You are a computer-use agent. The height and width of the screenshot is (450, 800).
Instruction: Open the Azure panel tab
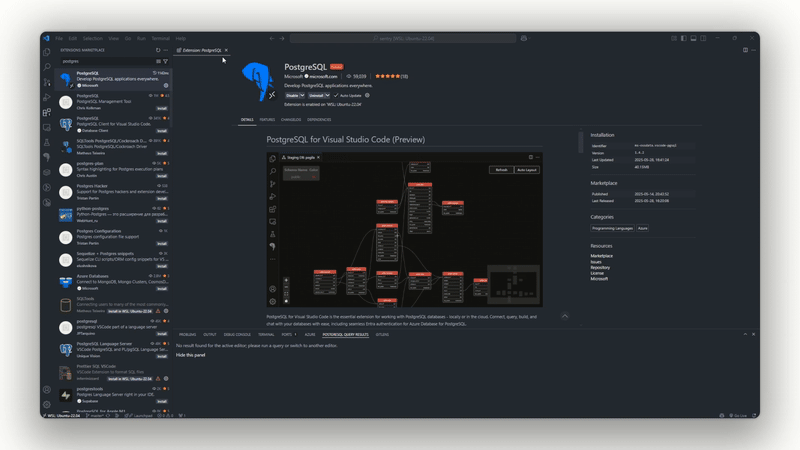(310, 335)
